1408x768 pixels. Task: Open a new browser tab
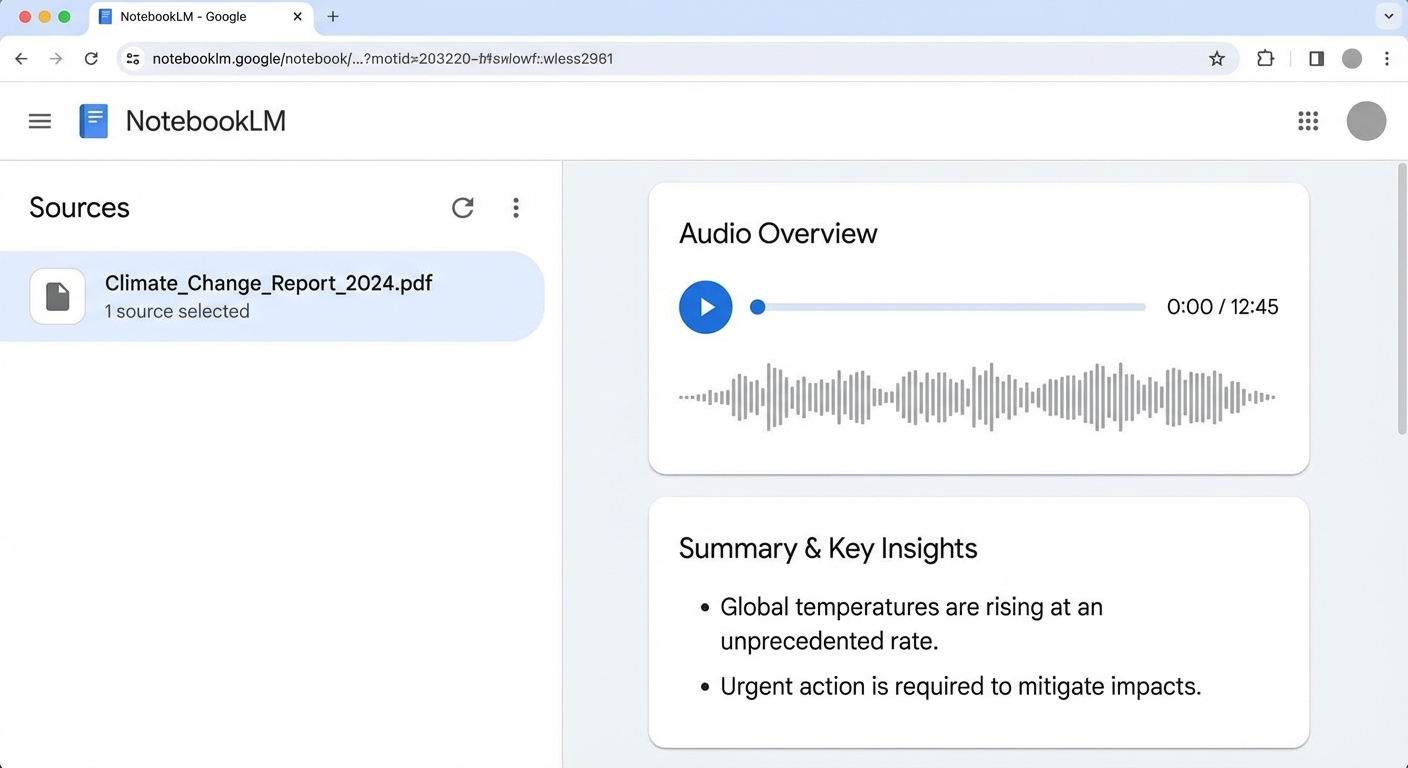333,16
